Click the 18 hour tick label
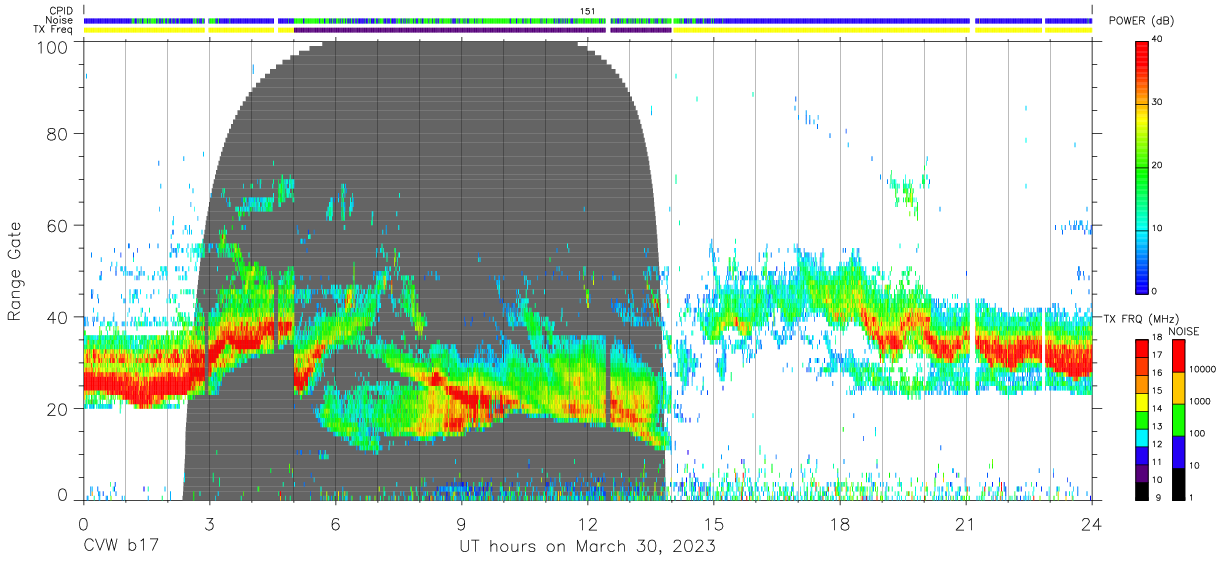The height and width of the screenshot is (567, 1228). click(840, 522)
